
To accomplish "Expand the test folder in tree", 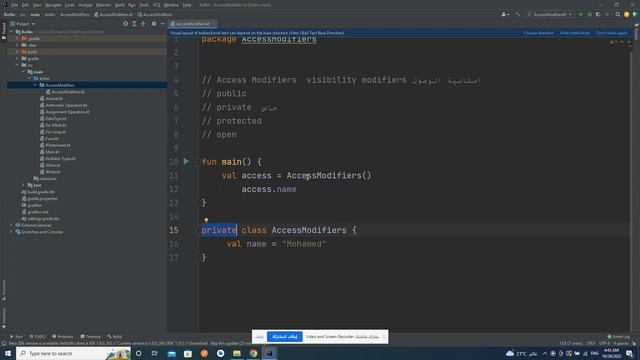I will click(24, 185).
